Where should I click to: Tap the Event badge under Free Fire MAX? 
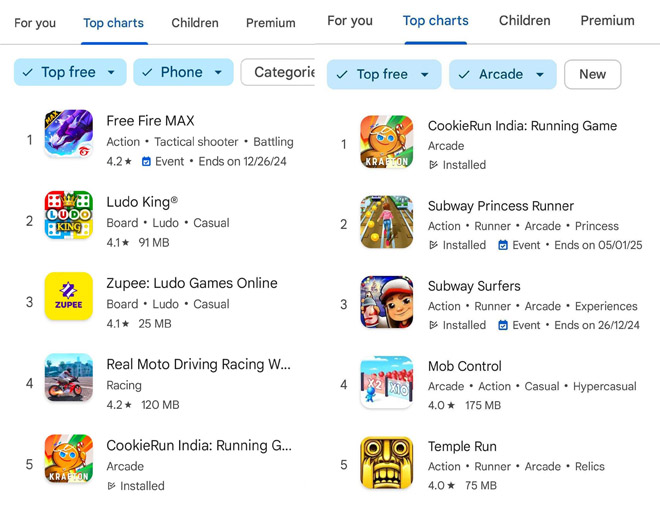[x=163, y=161]
